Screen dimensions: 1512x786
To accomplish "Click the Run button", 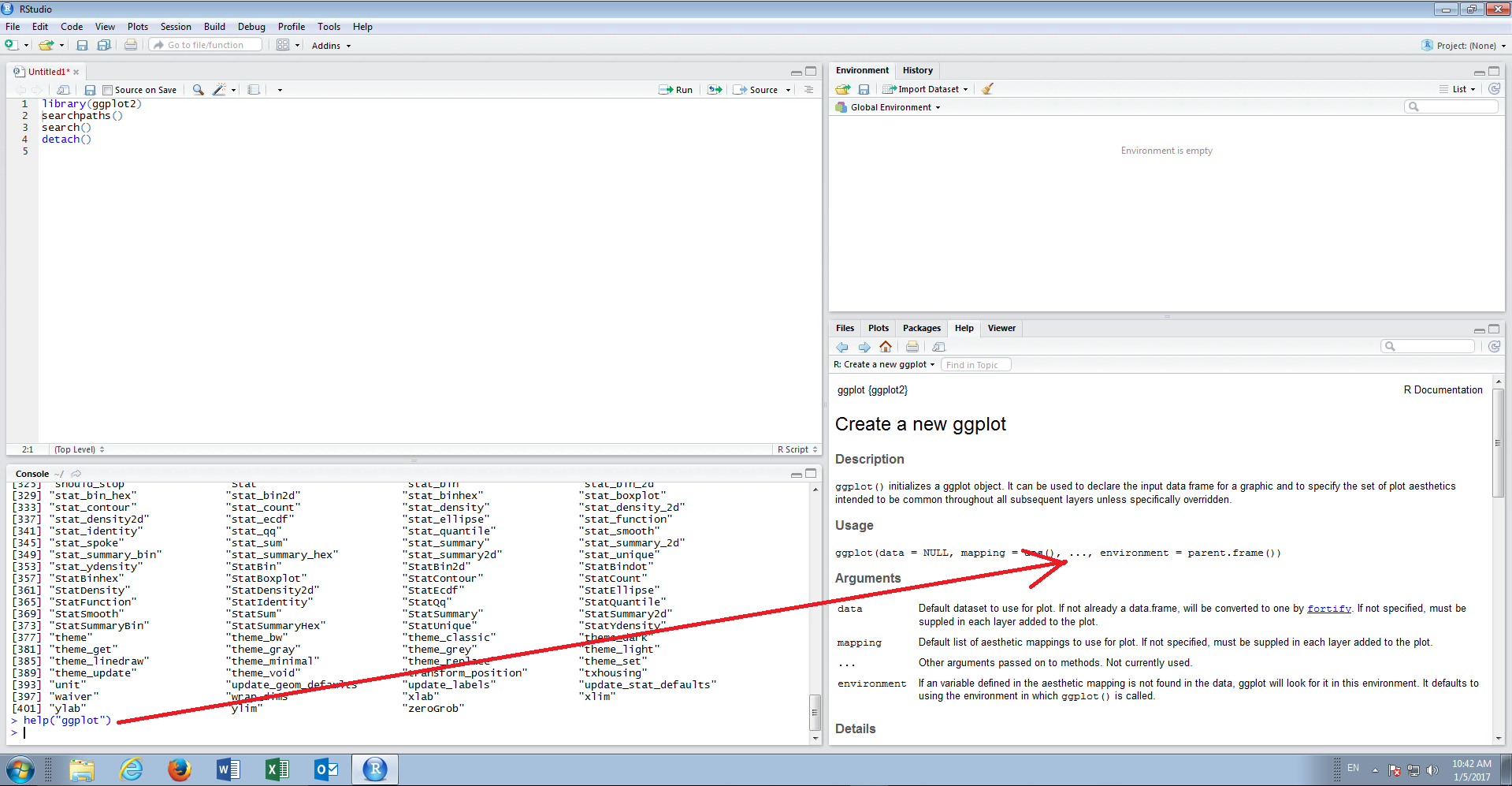I will (x=676, y=90).
